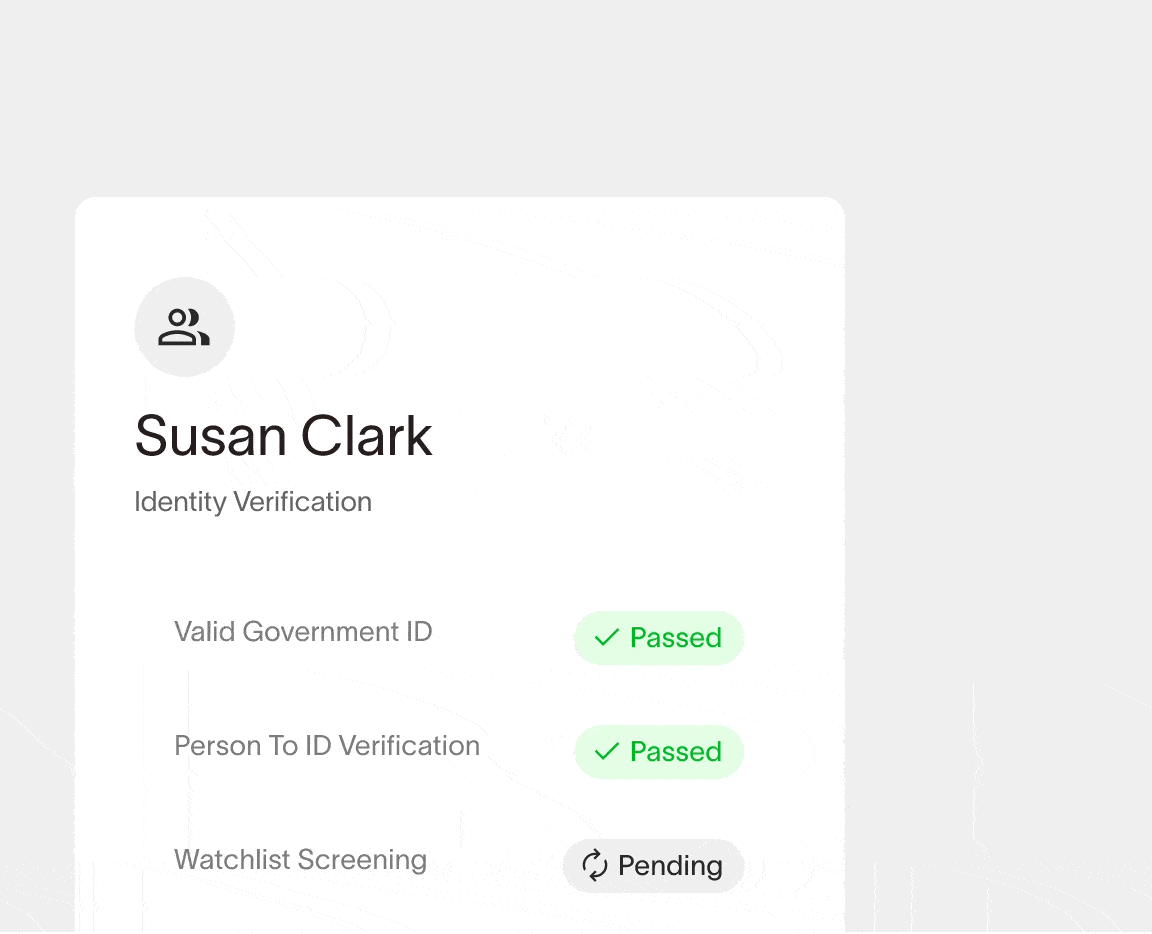Click the circular arrows icon in Pending badge
This screenshot has width=1152, height=934.
(595, 866)
